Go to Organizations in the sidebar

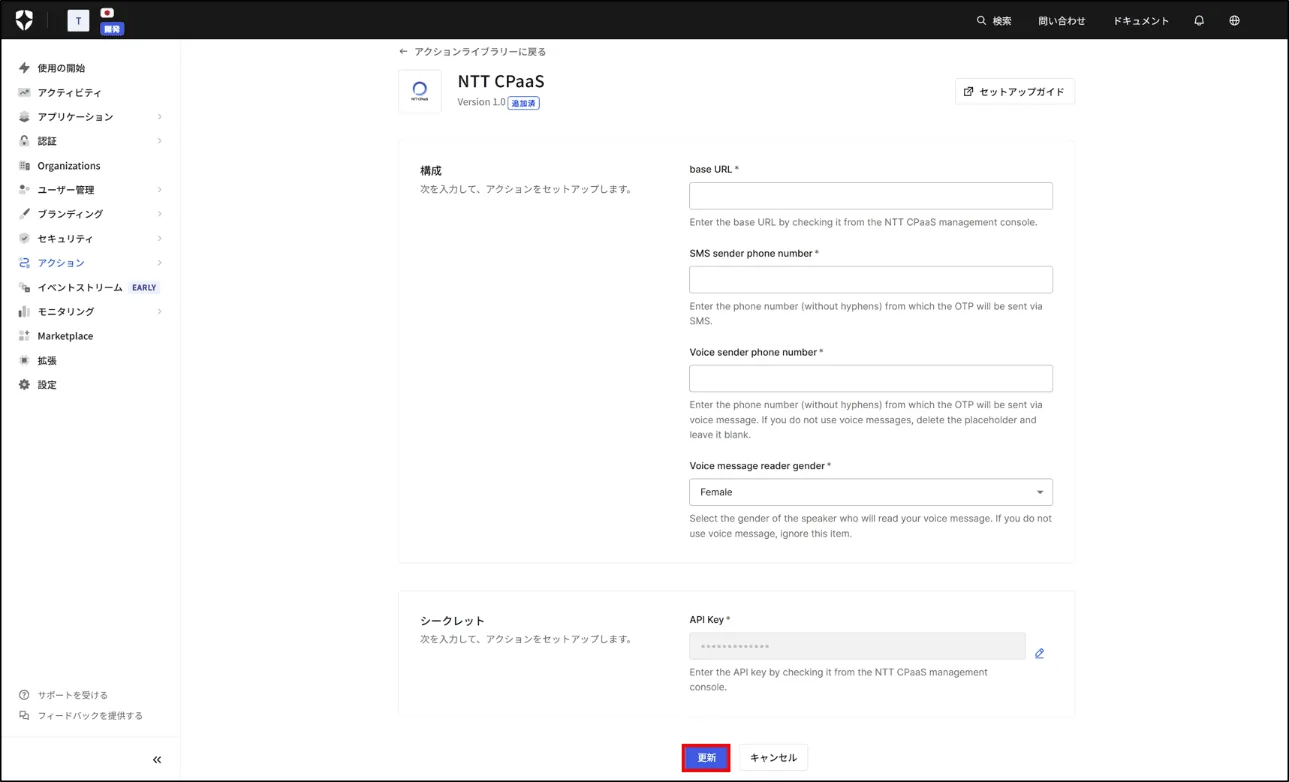coord(69,166)
